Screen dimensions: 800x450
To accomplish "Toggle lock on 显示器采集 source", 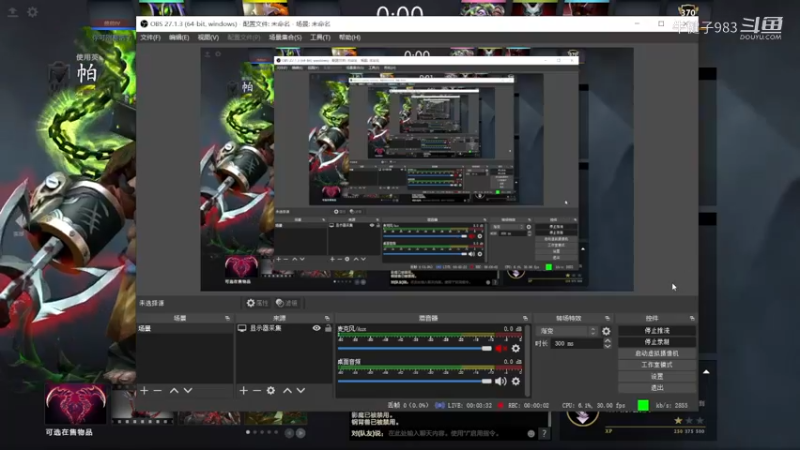I will point(328,328).
